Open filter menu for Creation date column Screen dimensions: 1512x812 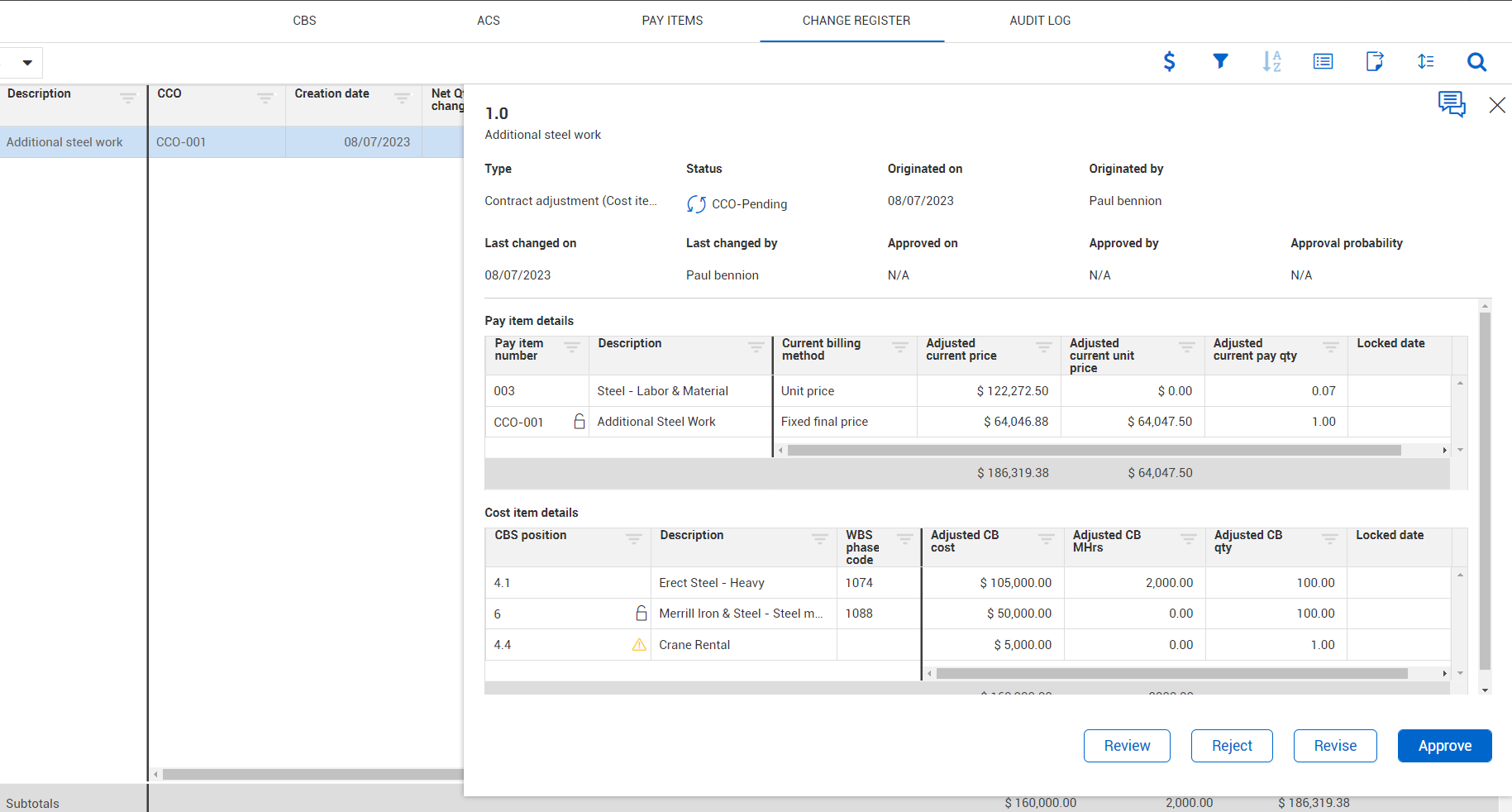pyautogui.click(x=402, y=98)
